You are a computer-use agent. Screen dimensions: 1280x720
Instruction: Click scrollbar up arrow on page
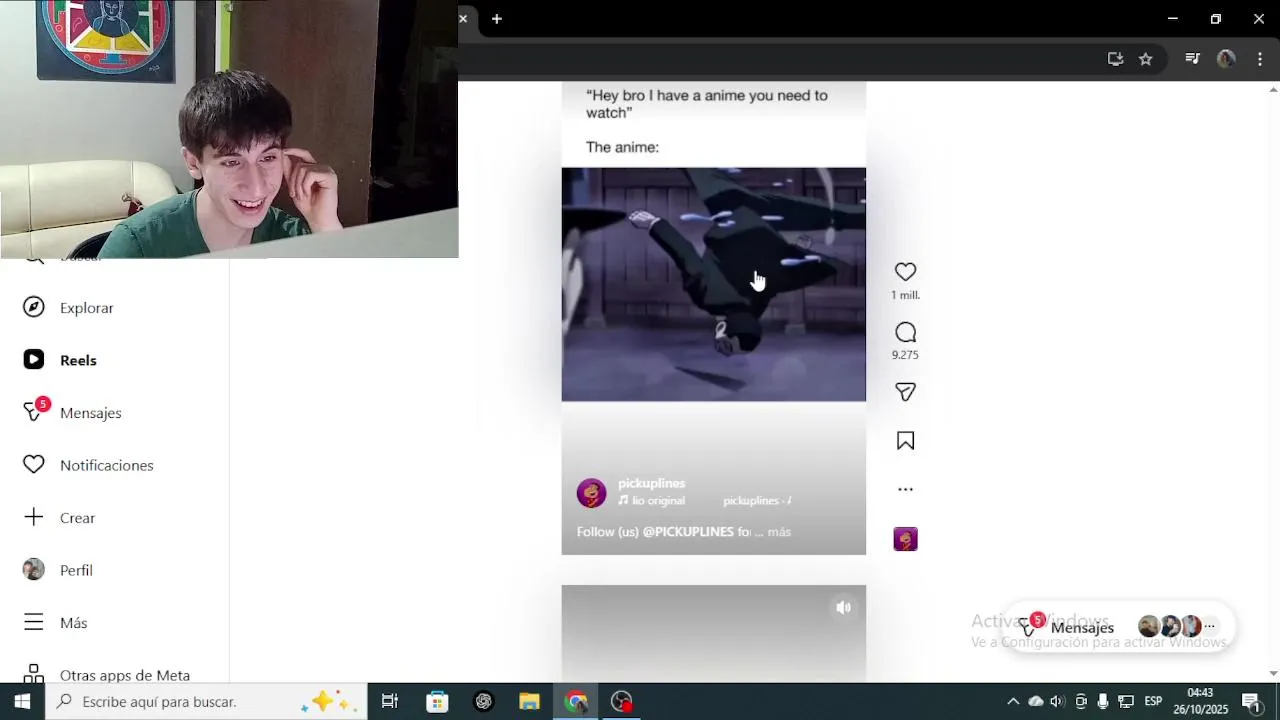(x=1273, y=89)
